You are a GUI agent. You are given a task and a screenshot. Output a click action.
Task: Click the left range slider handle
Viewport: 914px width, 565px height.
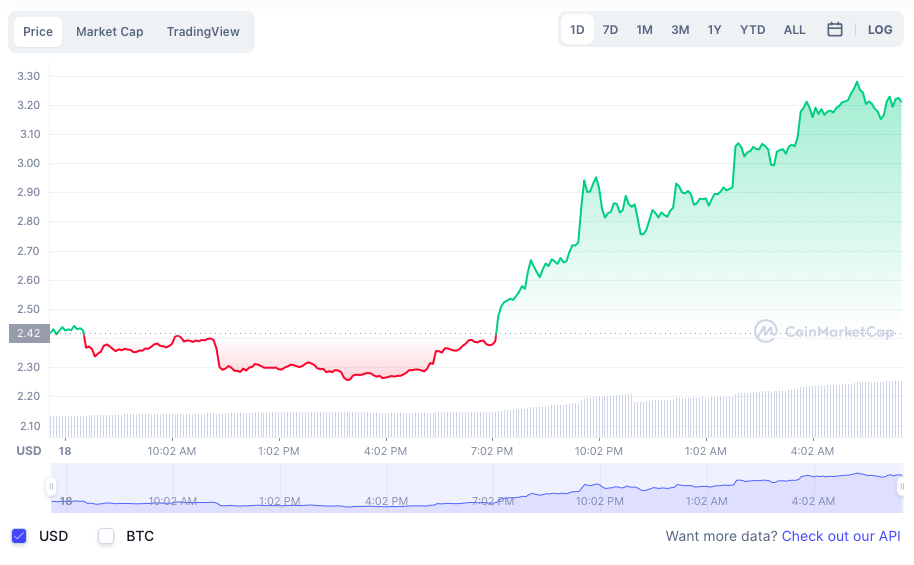(51, 487)
